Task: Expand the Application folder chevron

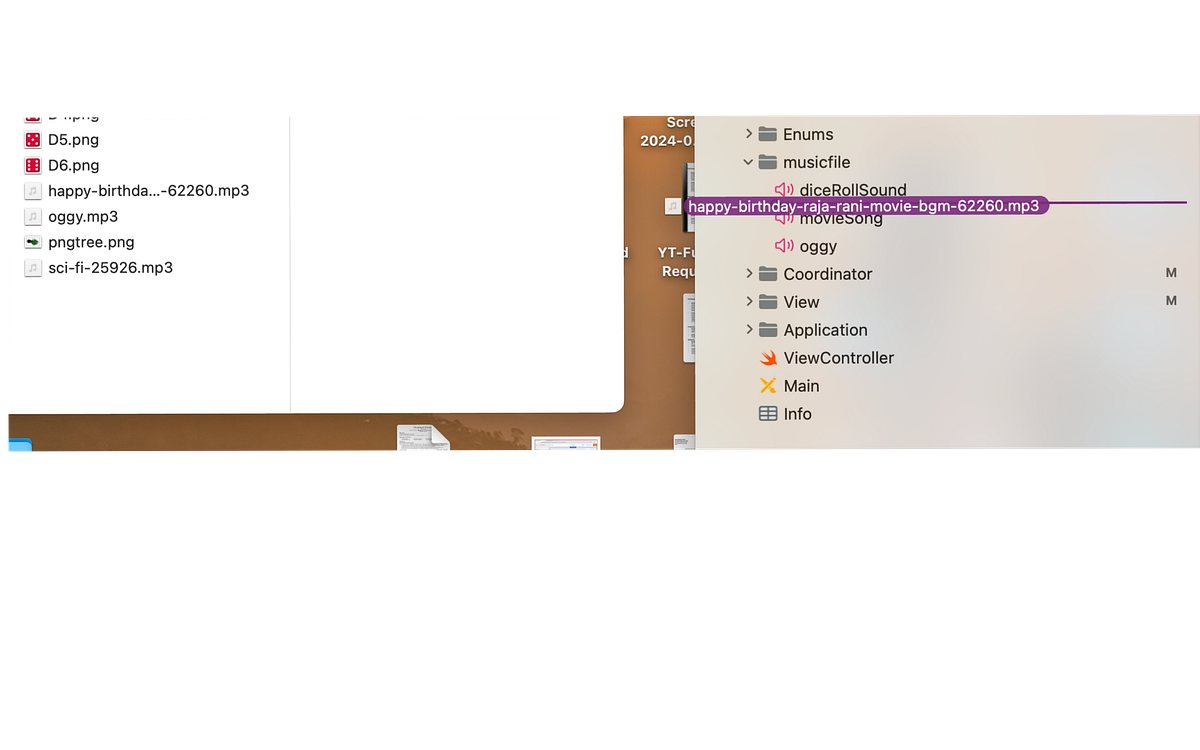Action: point(749,329)
